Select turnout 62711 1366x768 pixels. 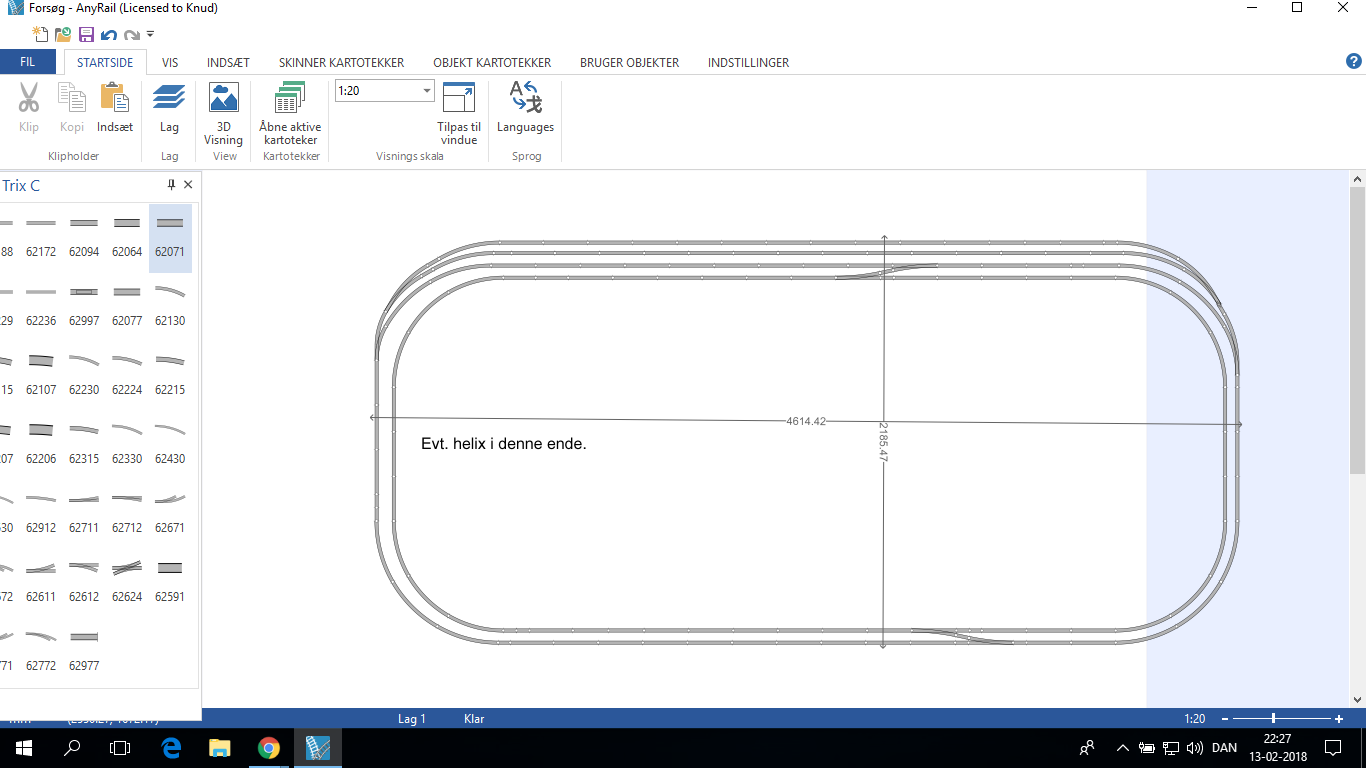point(84,514)
